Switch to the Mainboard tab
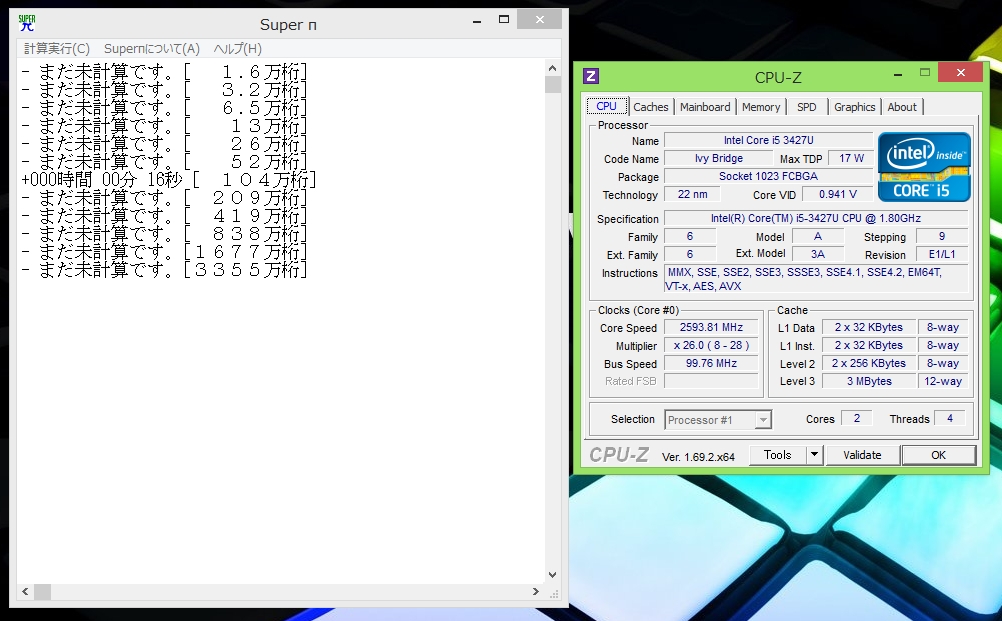This screenshot has width=1002, height=621. tap(705, 107)
